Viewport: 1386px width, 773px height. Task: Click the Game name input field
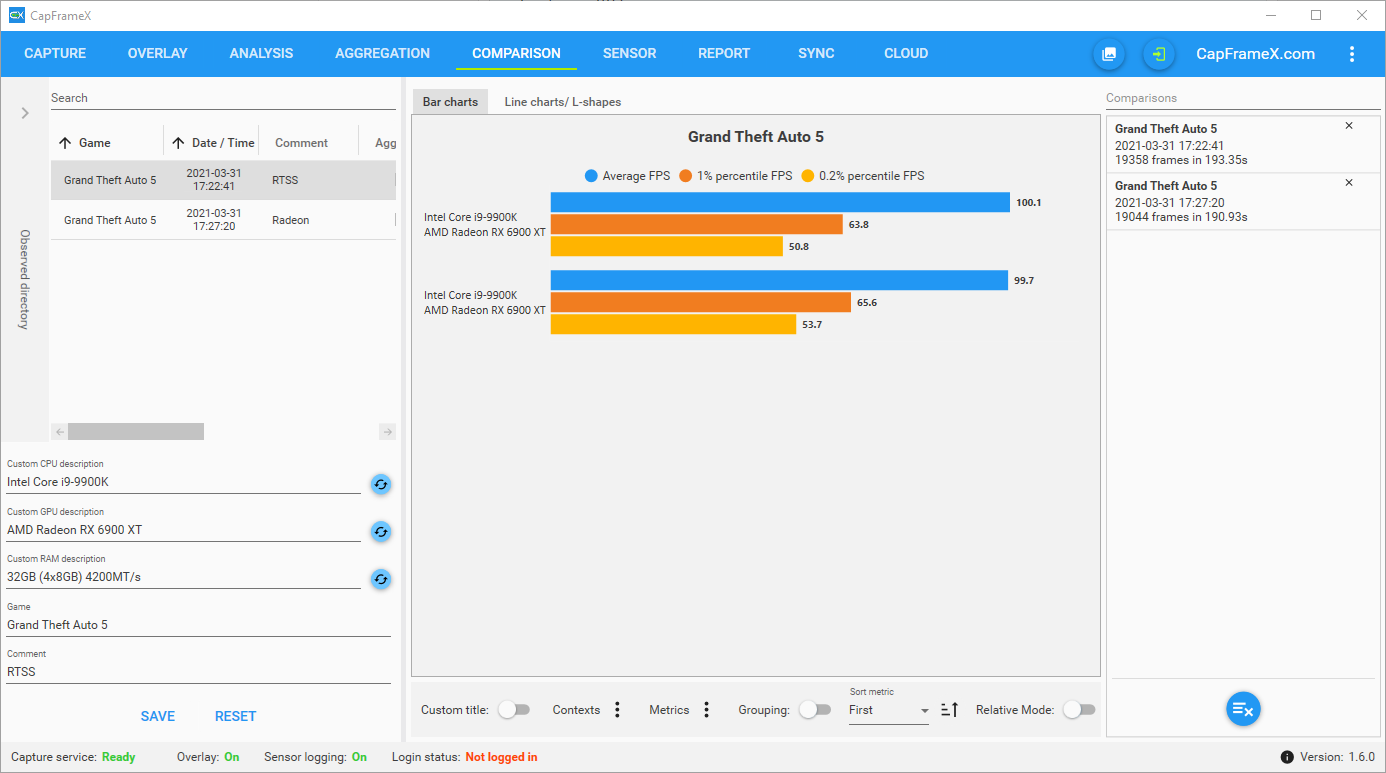click(199, 625)
